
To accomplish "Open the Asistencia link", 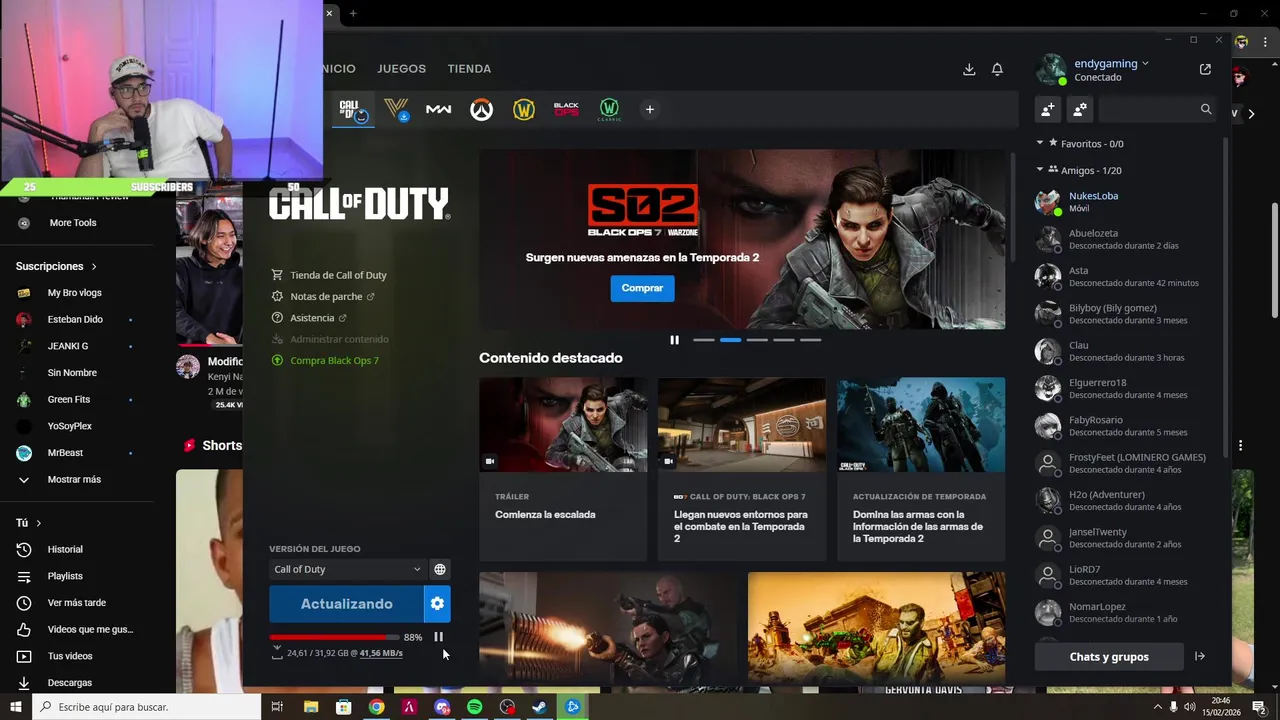I will (312, 318).
